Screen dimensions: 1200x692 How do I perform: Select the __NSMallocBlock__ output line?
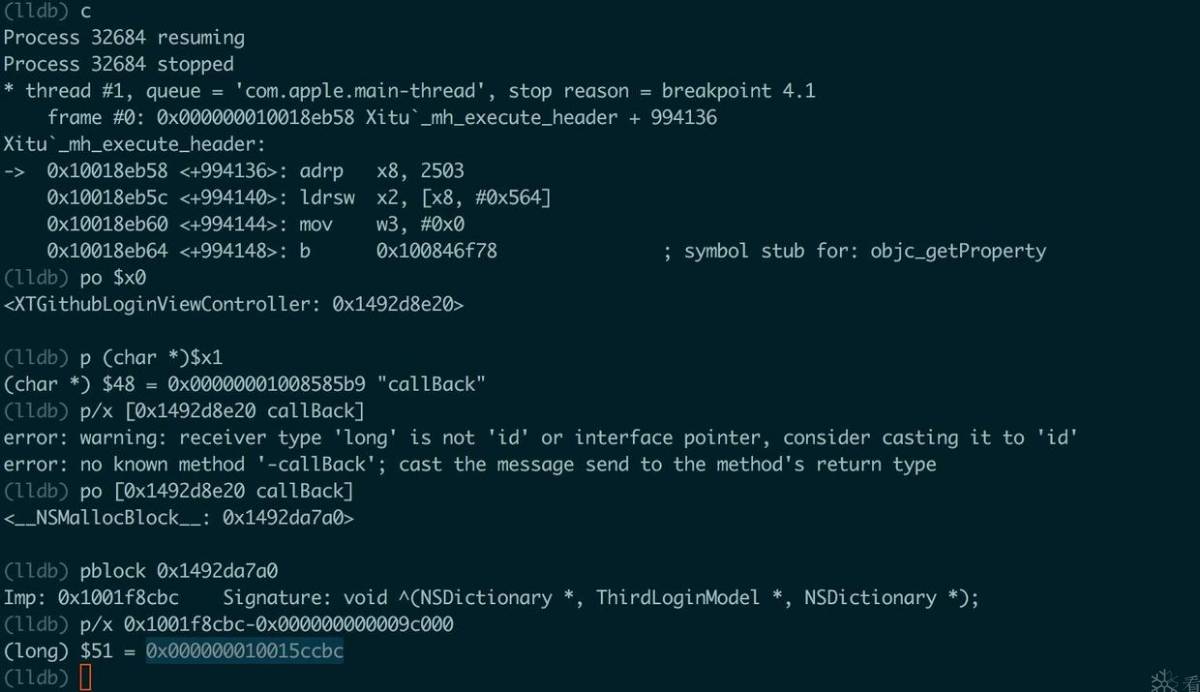click(179, 517)
